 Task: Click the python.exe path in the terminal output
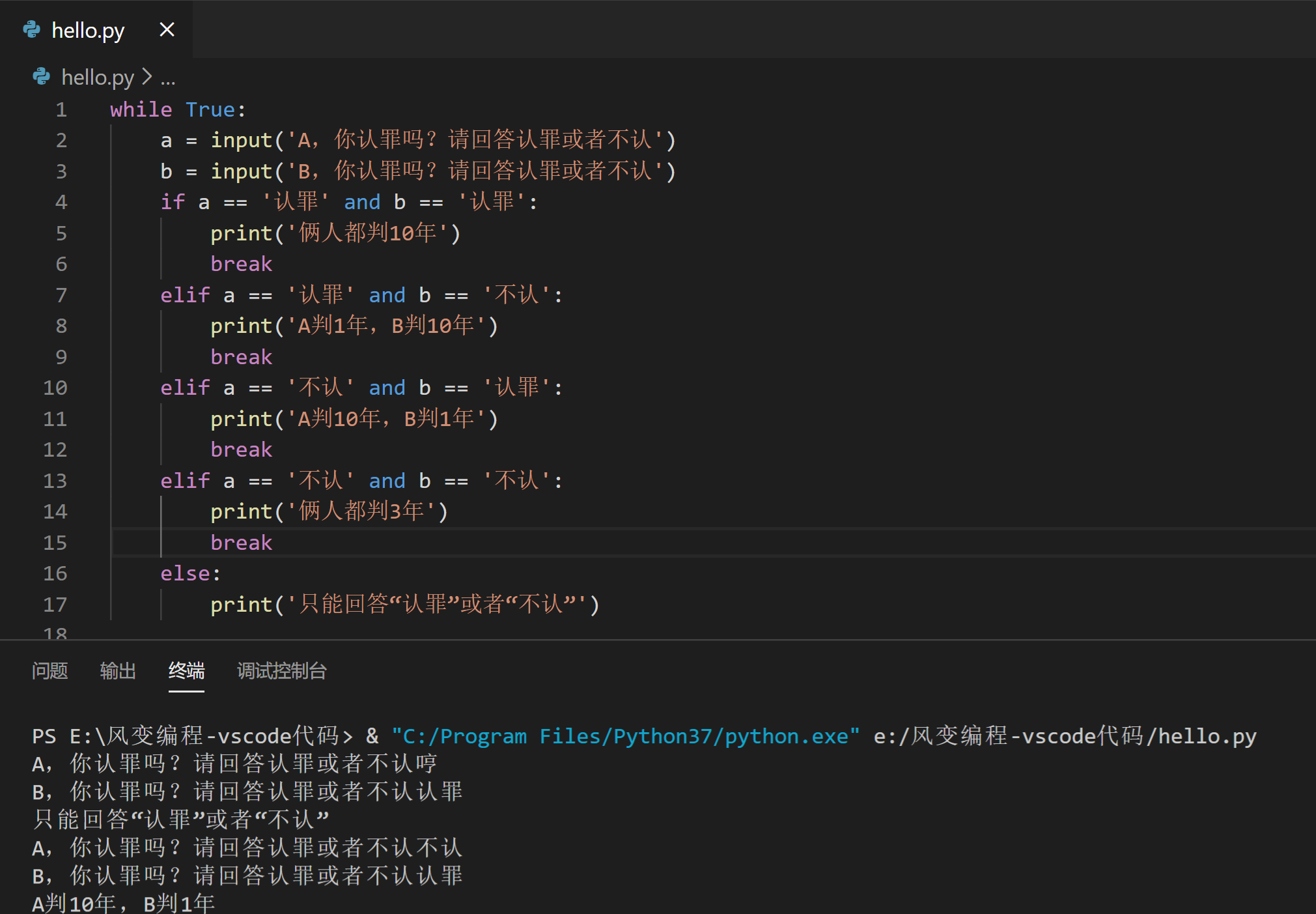(x=625, y=735)
